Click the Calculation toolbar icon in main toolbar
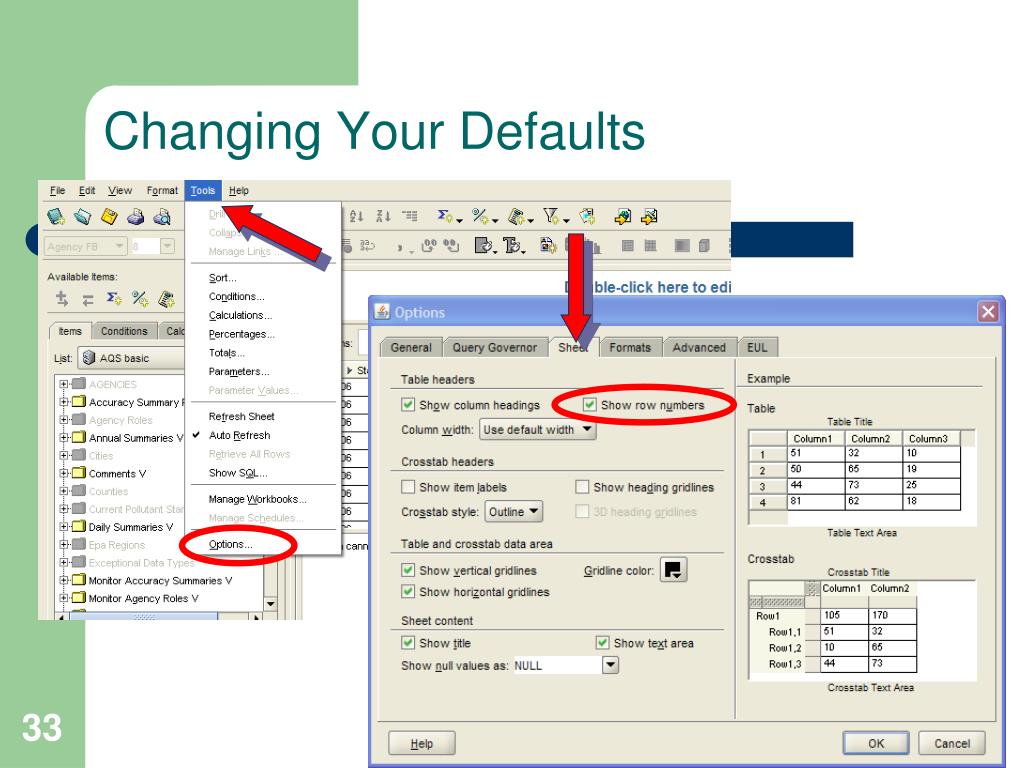 tap(516, 216)
